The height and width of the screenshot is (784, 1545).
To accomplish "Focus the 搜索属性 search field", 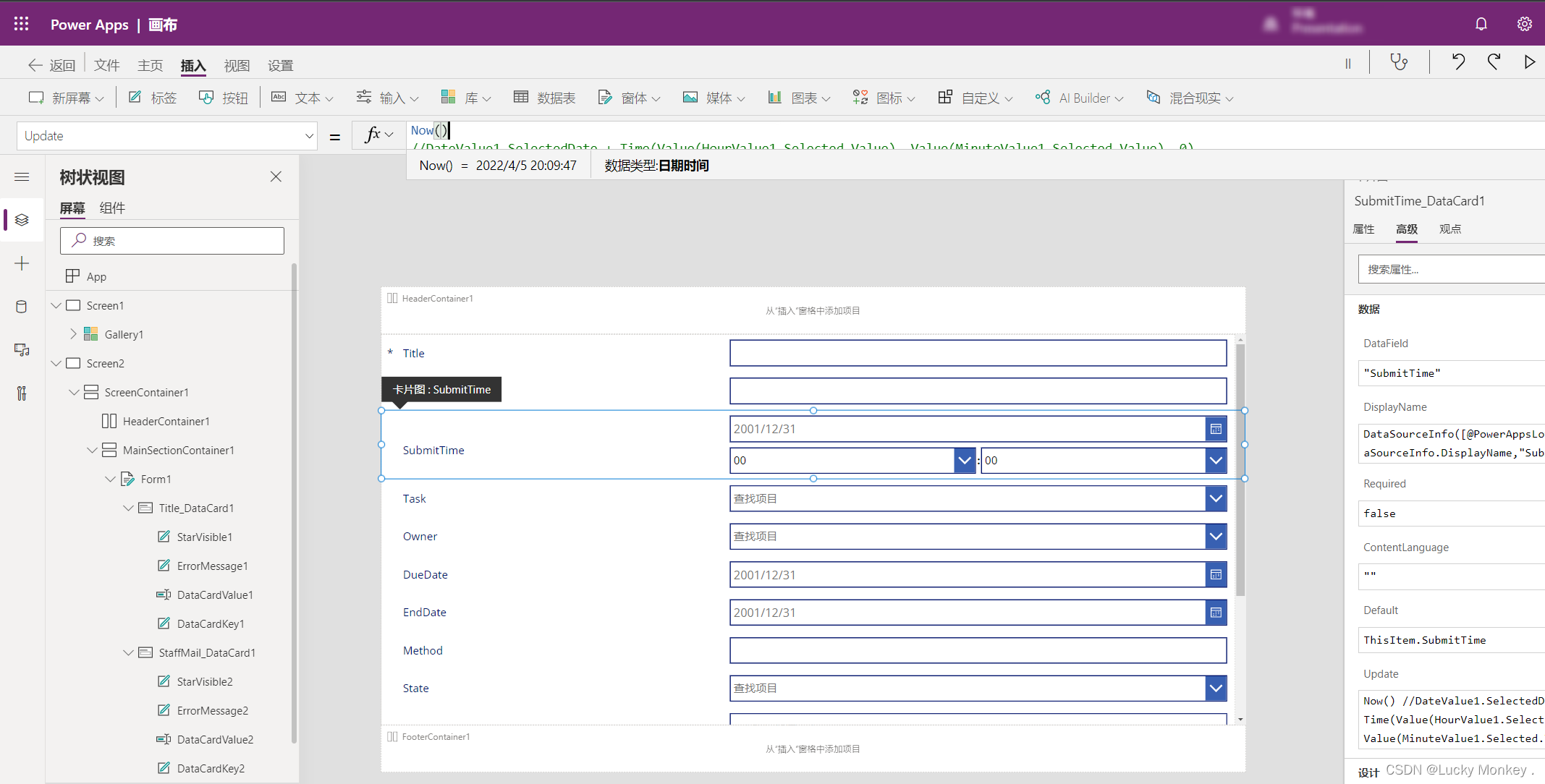I will pyautogui.click(x=1452, y=269).
